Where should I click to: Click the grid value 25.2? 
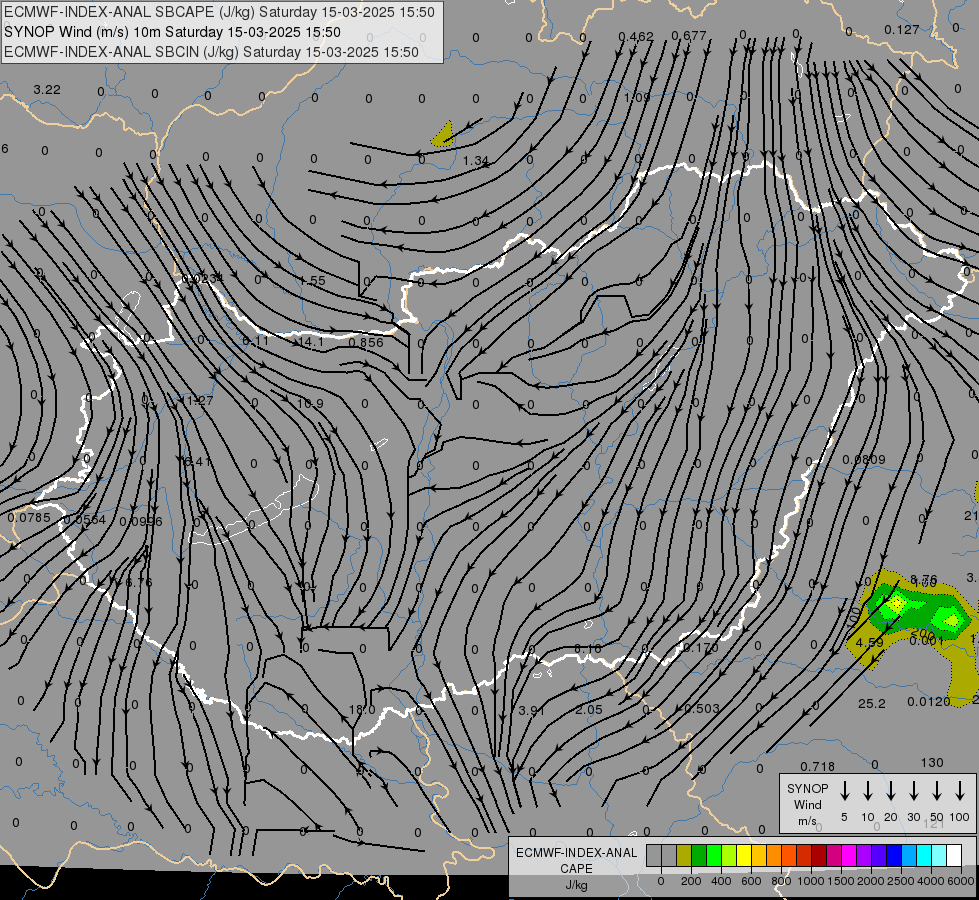coord(872,703)
